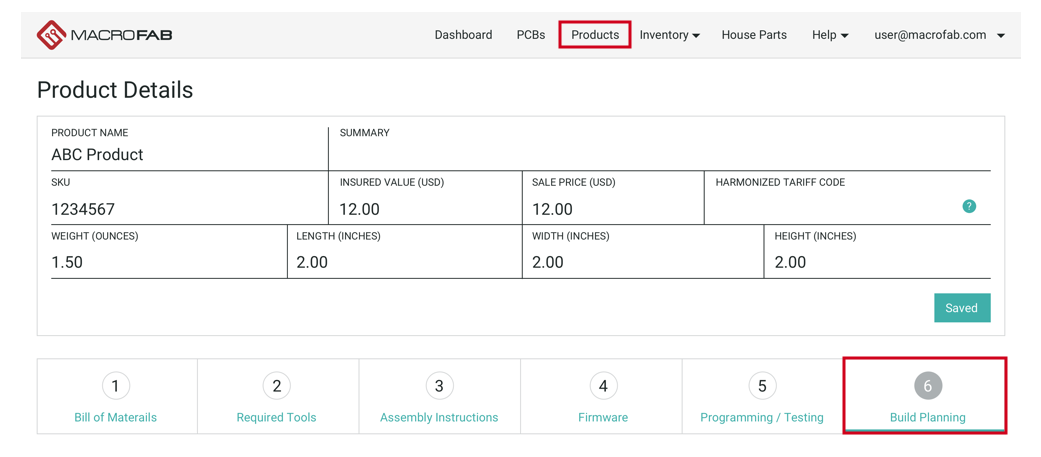This screenshot has height=457, width=1041.
Task: Select step 2 circle for Required Tools
Action: point(276,386)
